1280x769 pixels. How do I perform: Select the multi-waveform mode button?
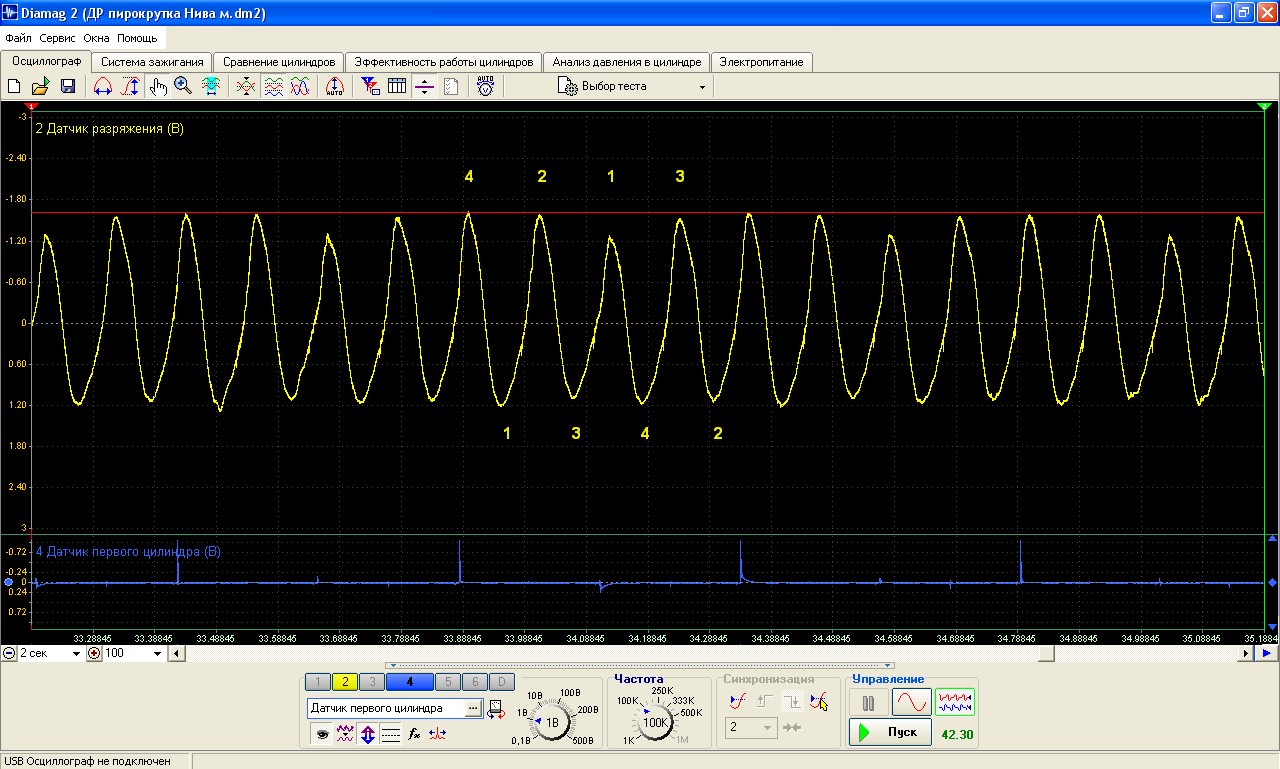click(956, 702)
